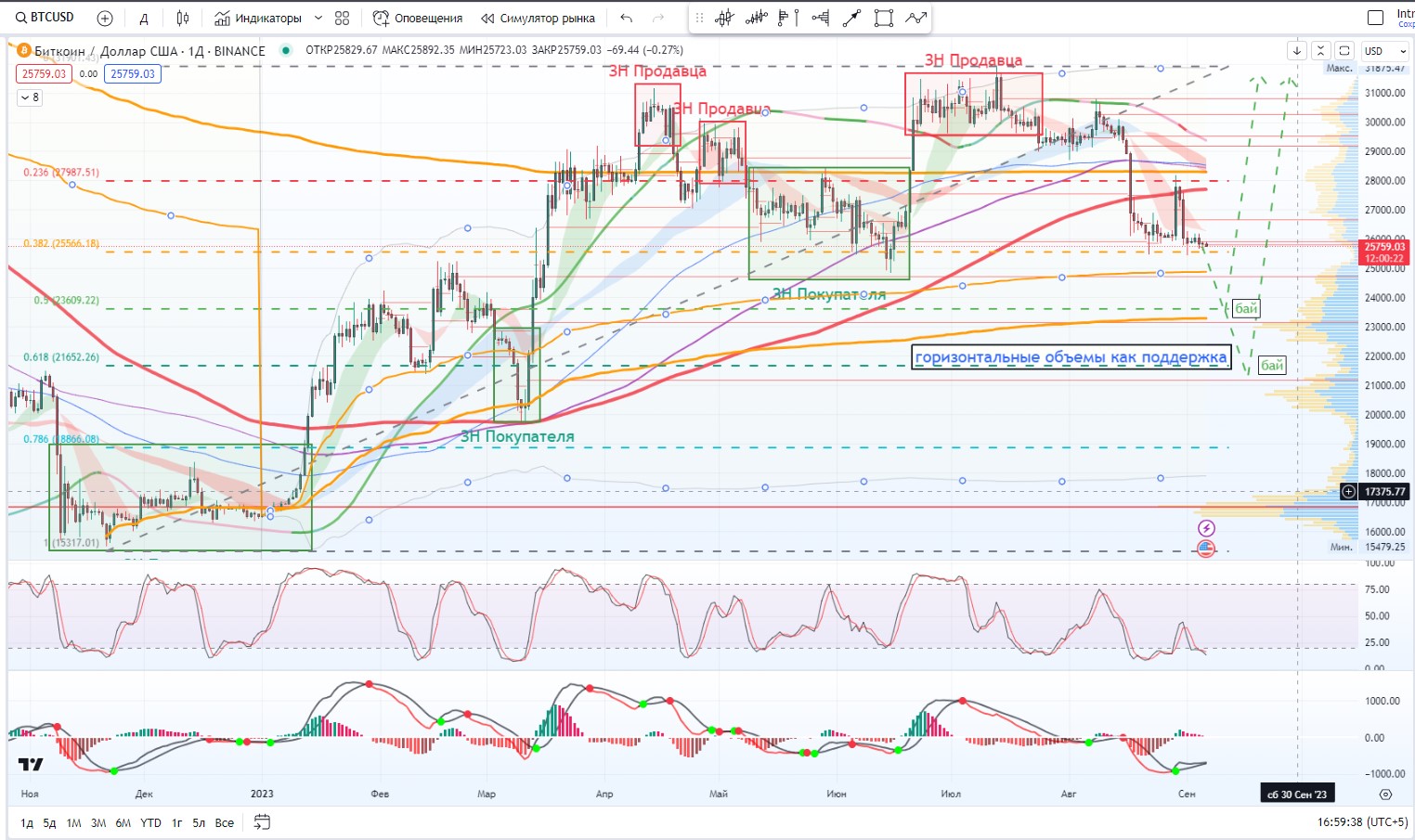
Task: Select anchored volume profile tool in favorites
Action: 820,18
